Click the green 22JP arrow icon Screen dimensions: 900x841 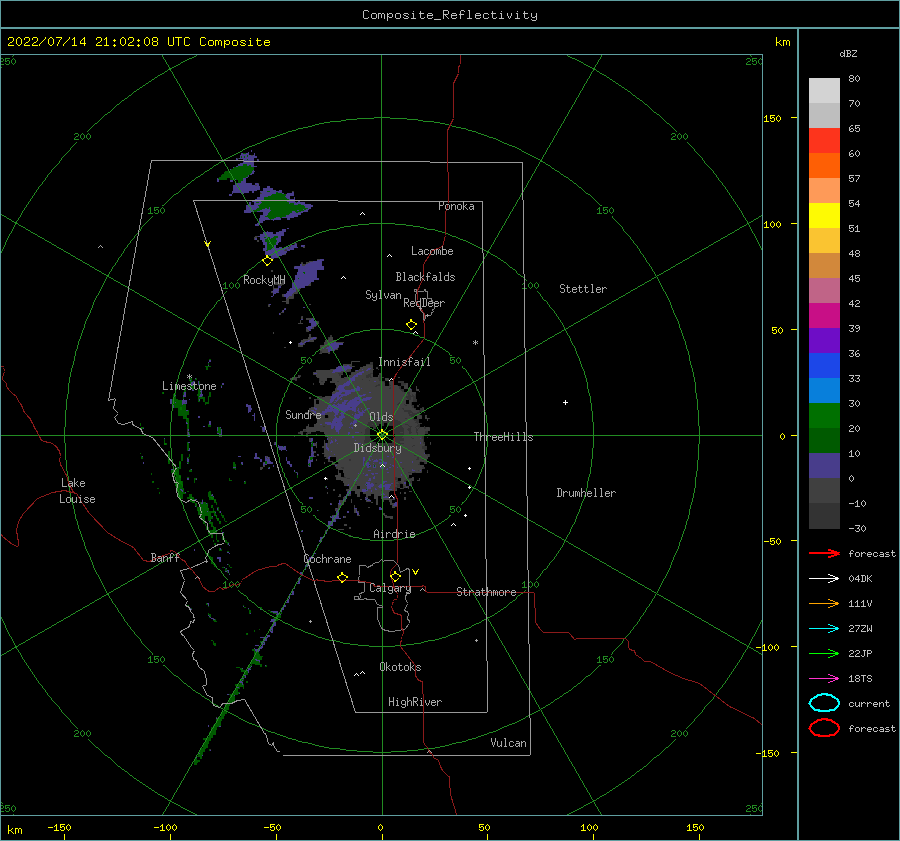click(x=824, y=653)
